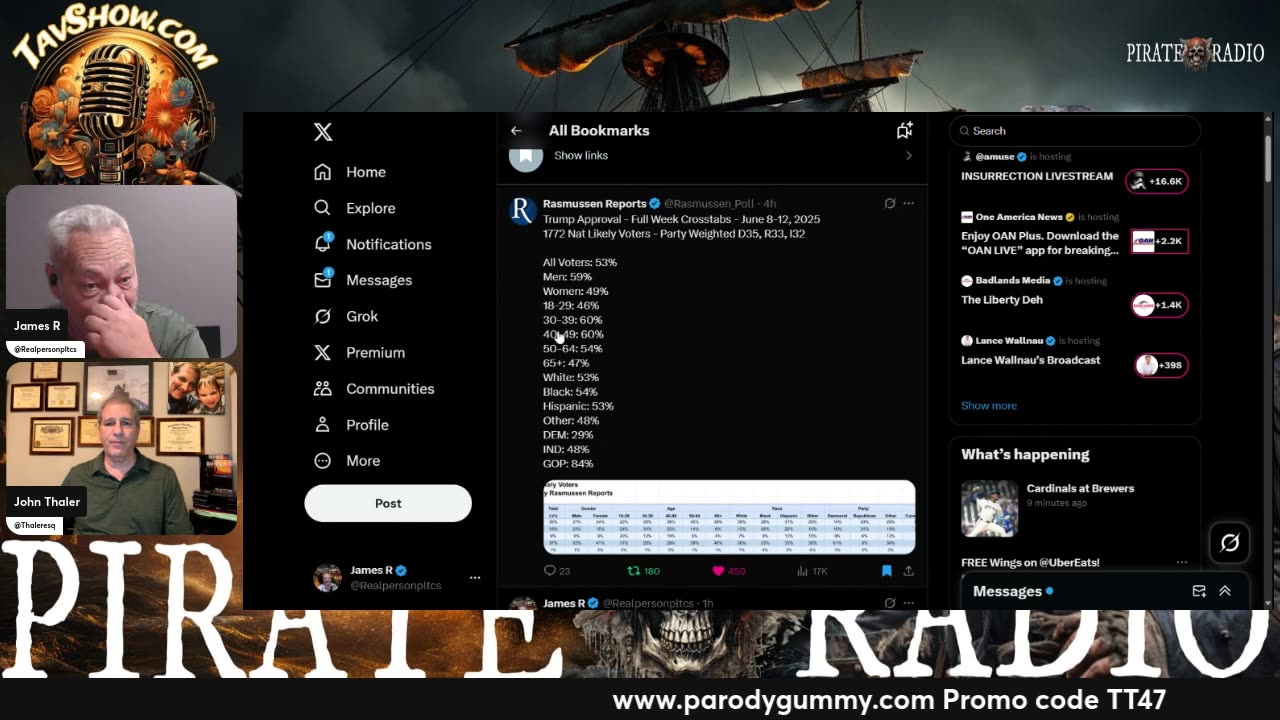Open the crosstabs table image

coord(729,517)
